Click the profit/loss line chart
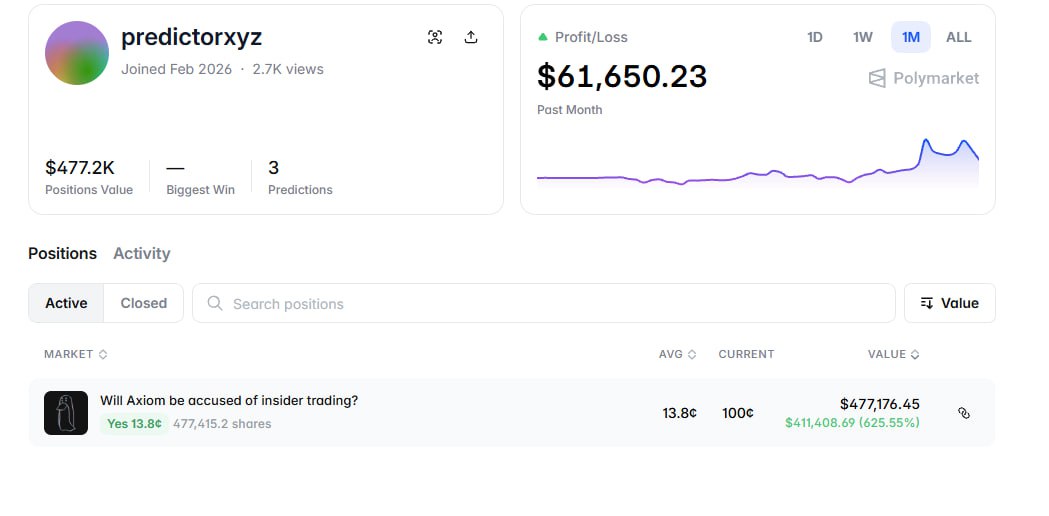 pos(757,163)
